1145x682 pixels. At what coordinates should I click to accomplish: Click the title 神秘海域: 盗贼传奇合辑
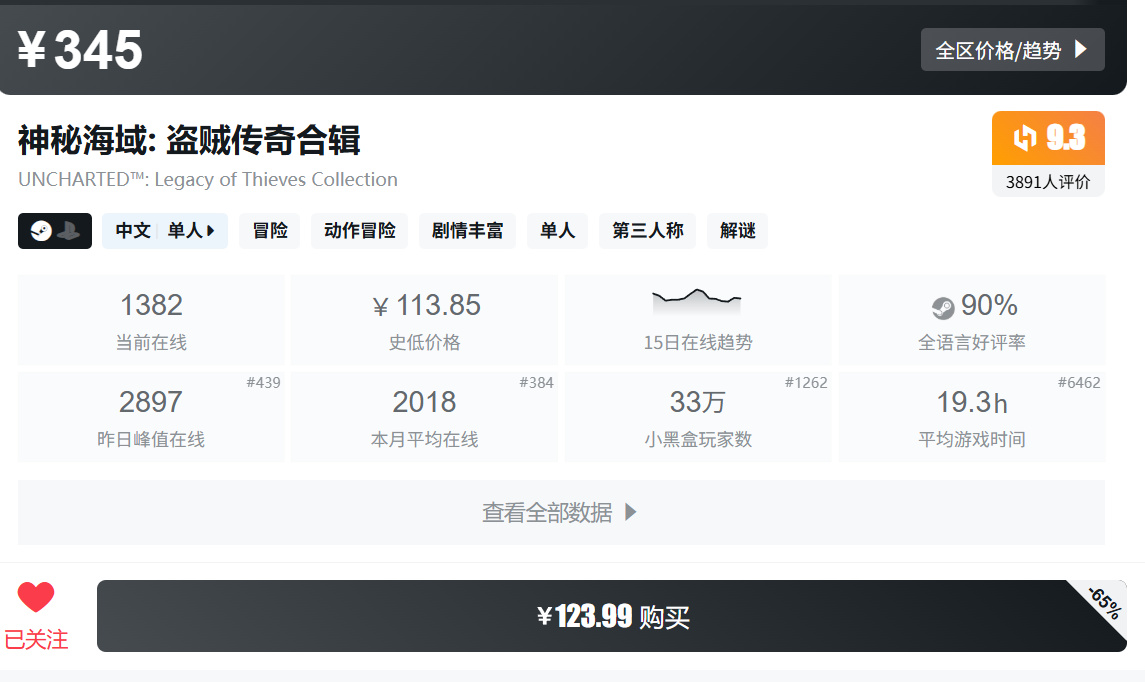click(189, 139)
